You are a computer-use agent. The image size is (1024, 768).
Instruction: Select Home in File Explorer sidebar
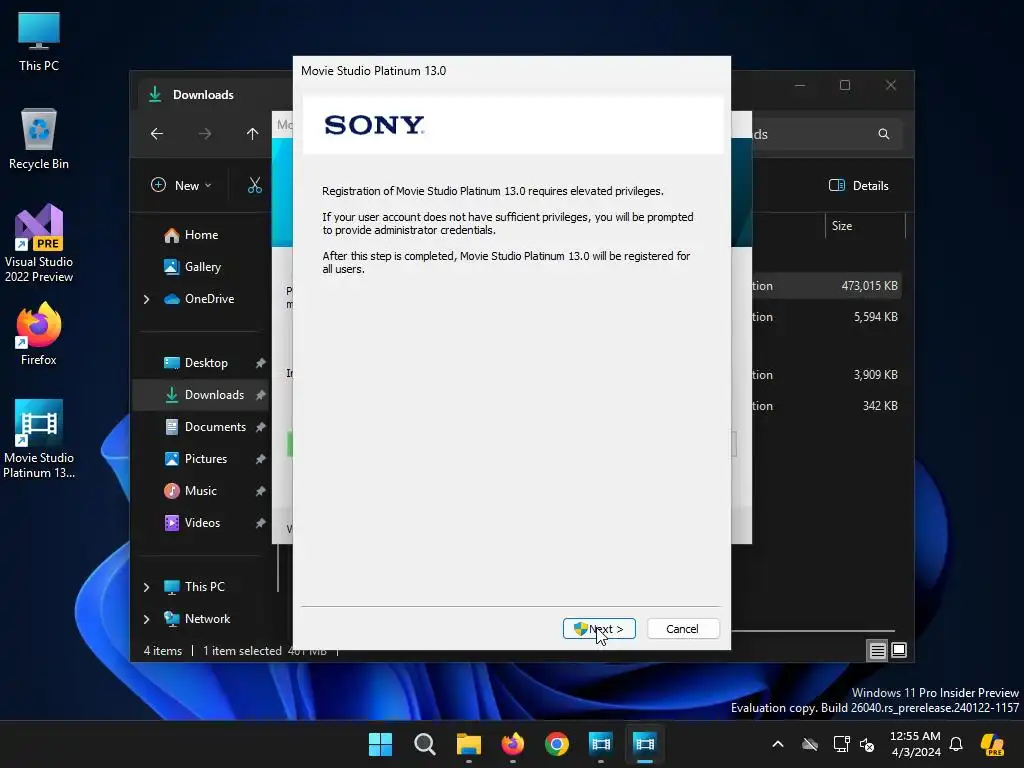click(201, 235)
